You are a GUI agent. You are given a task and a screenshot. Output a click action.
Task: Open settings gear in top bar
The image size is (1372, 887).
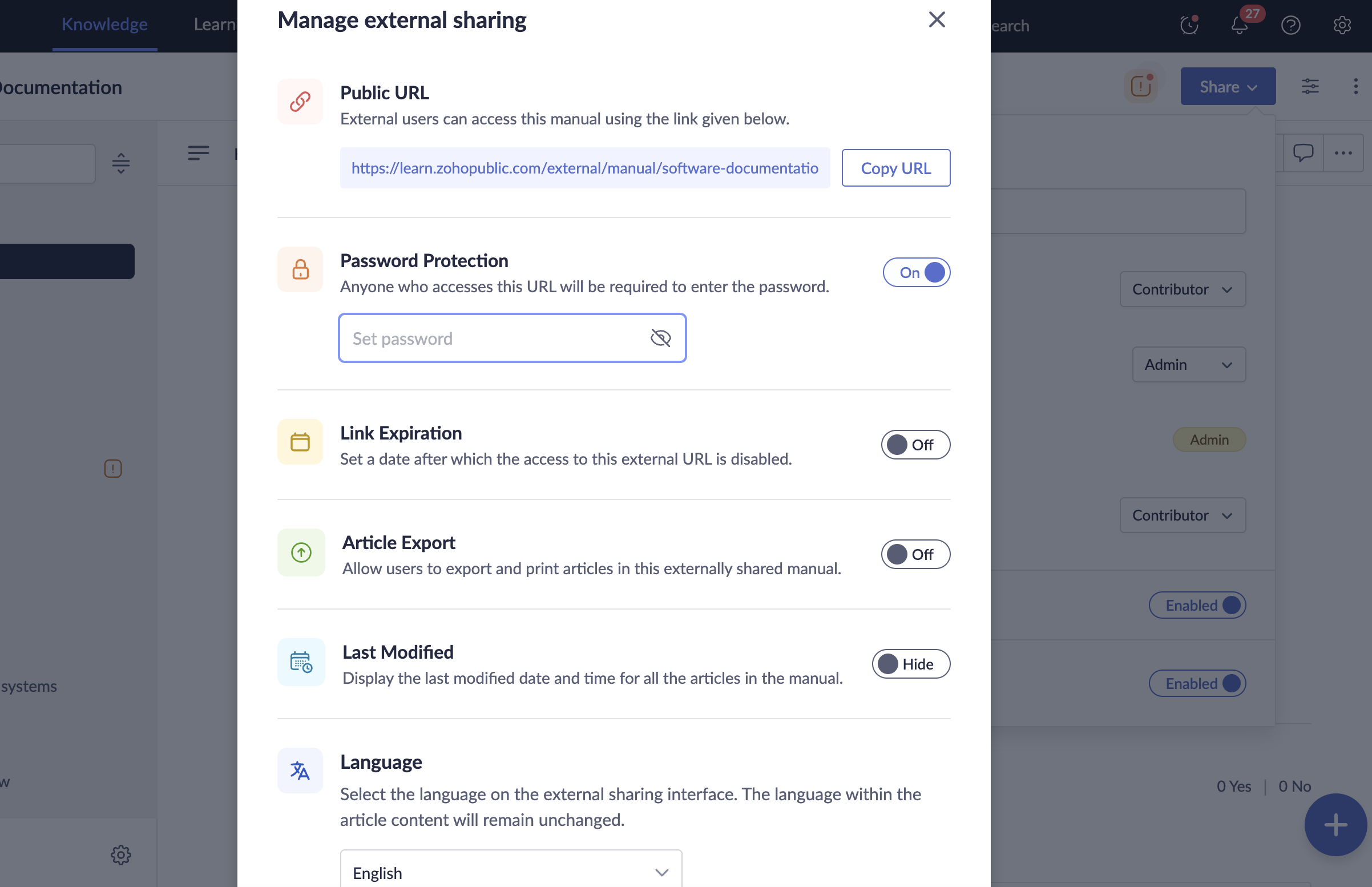[1342, 25]
